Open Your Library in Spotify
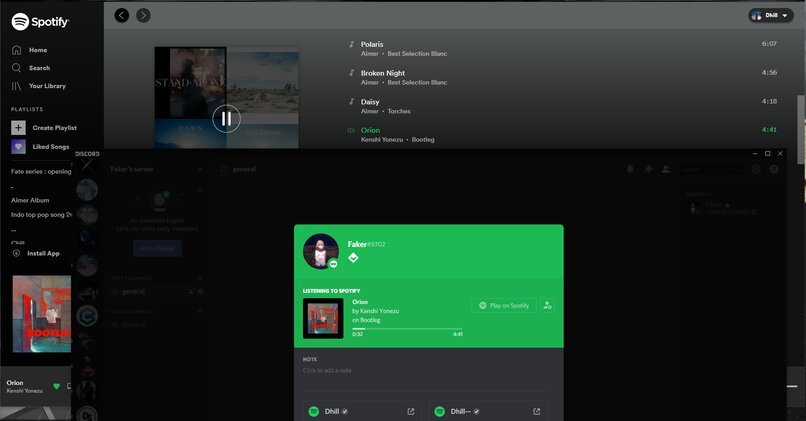This screenshot has width=806, height=421. 39,86
